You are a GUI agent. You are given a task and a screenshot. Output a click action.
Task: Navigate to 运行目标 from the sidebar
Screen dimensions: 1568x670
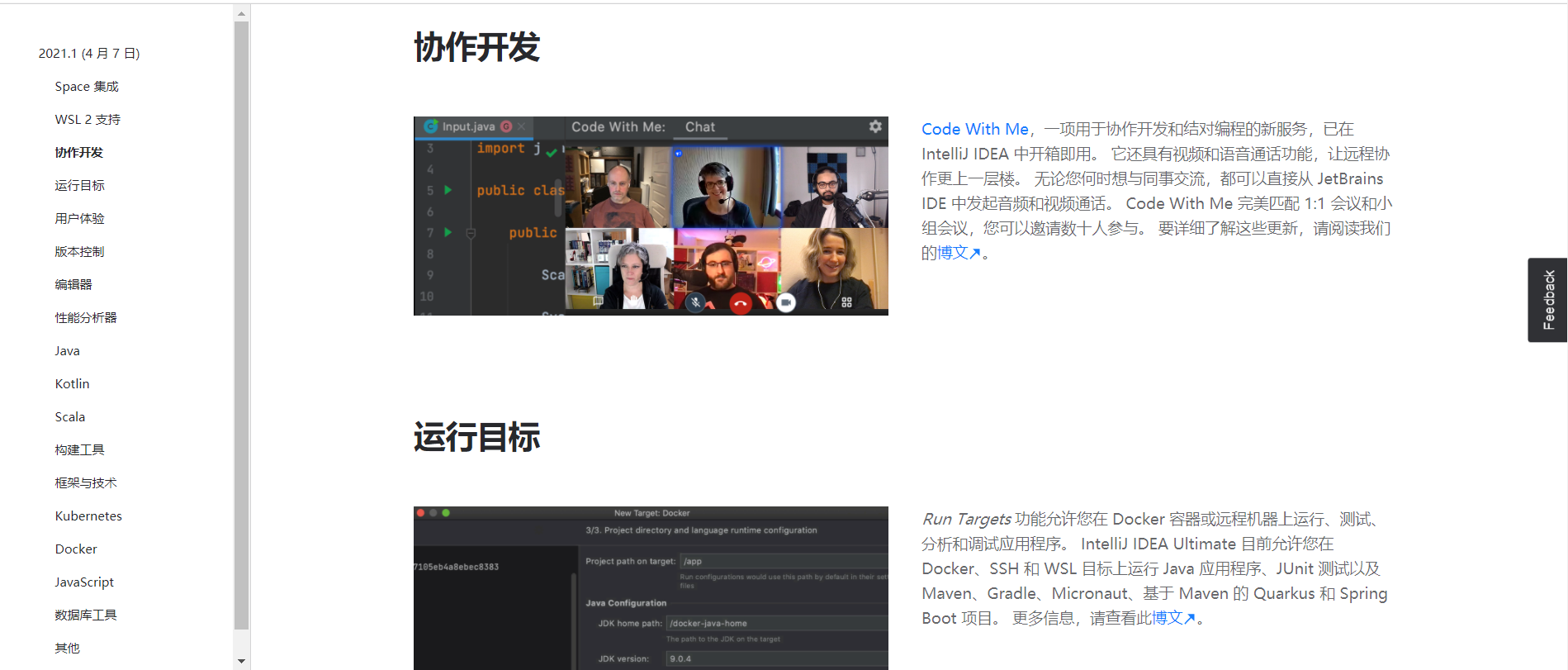[80, 186]
